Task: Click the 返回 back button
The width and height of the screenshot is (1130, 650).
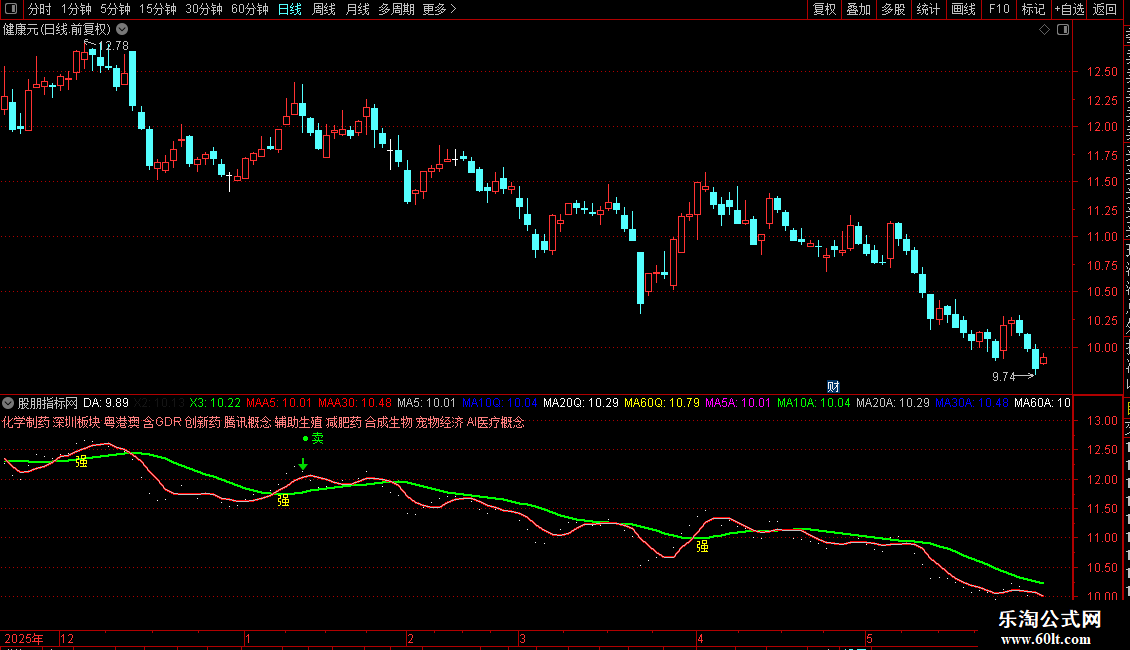Action: click(1104, 9)
